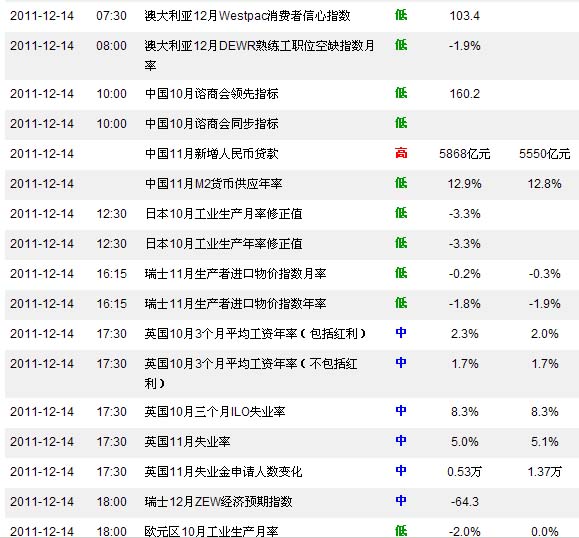
Task: Select 英国11月失业率 event name
Action: tap(188, 441)
